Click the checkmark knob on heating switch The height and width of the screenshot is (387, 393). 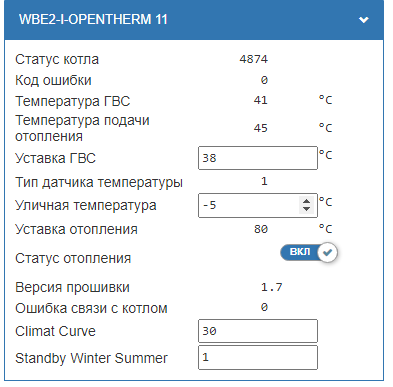tap(327, 252)
